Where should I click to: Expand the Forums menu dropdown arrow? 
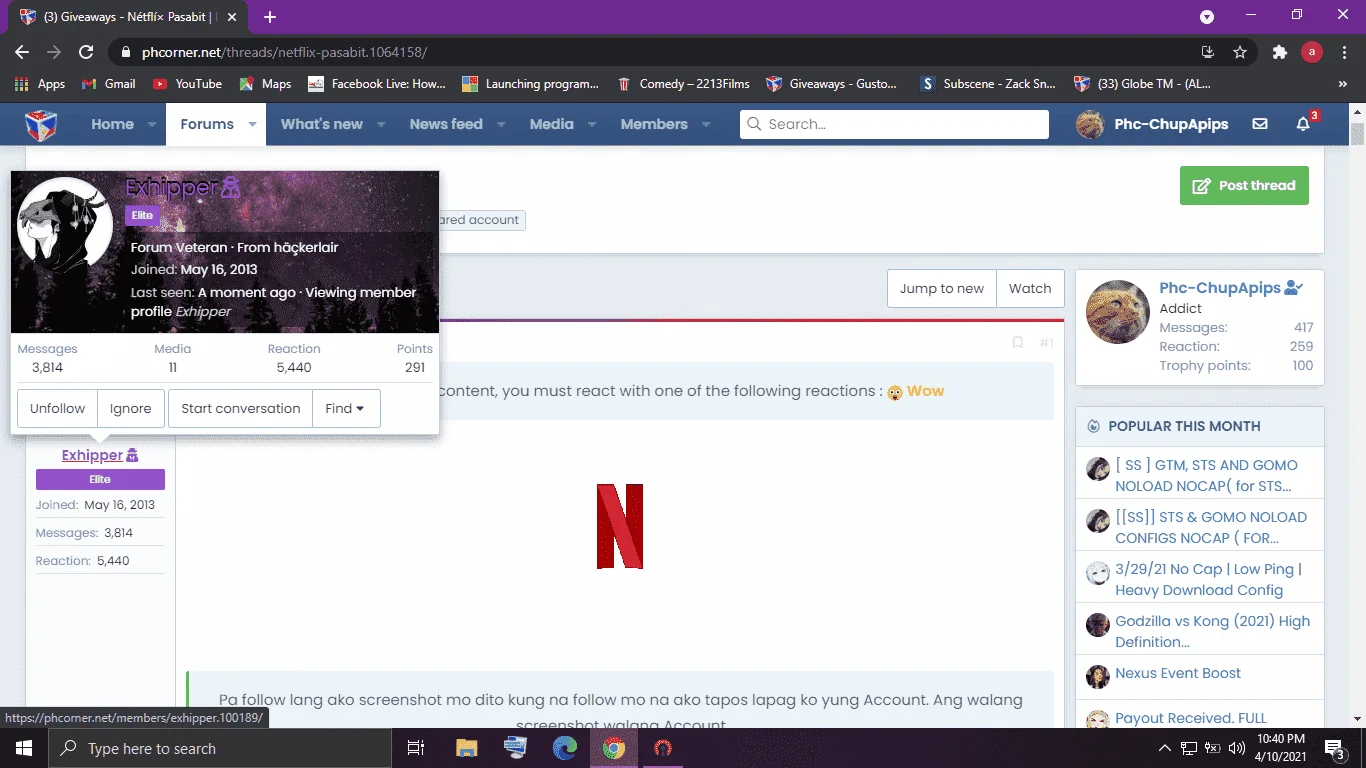pos(252,125)
